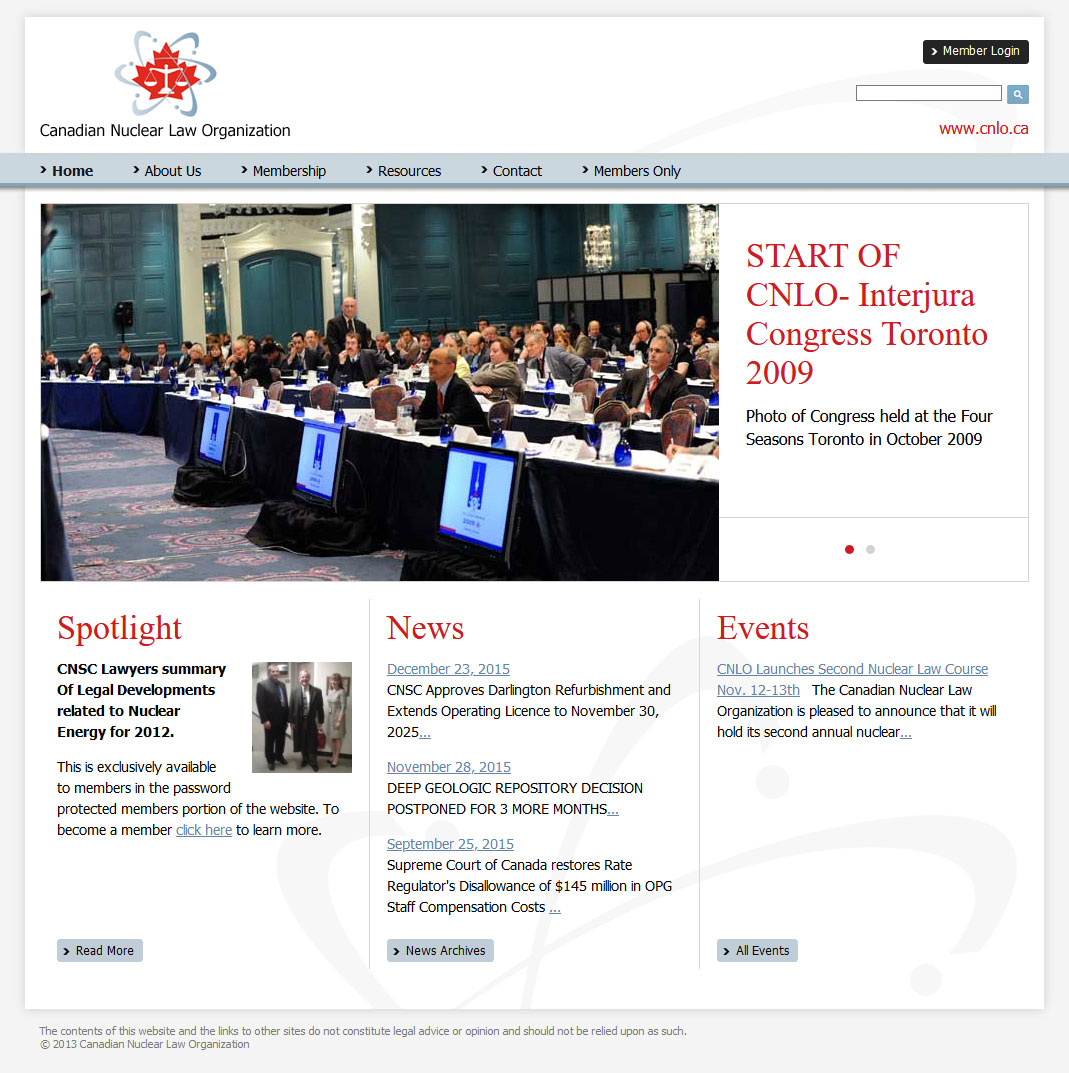This screenshot has height=1073, width=1069.
Task: Expand the nuclear law course ellipsis link
Action: pyautogui.click(x=906, y=733)
